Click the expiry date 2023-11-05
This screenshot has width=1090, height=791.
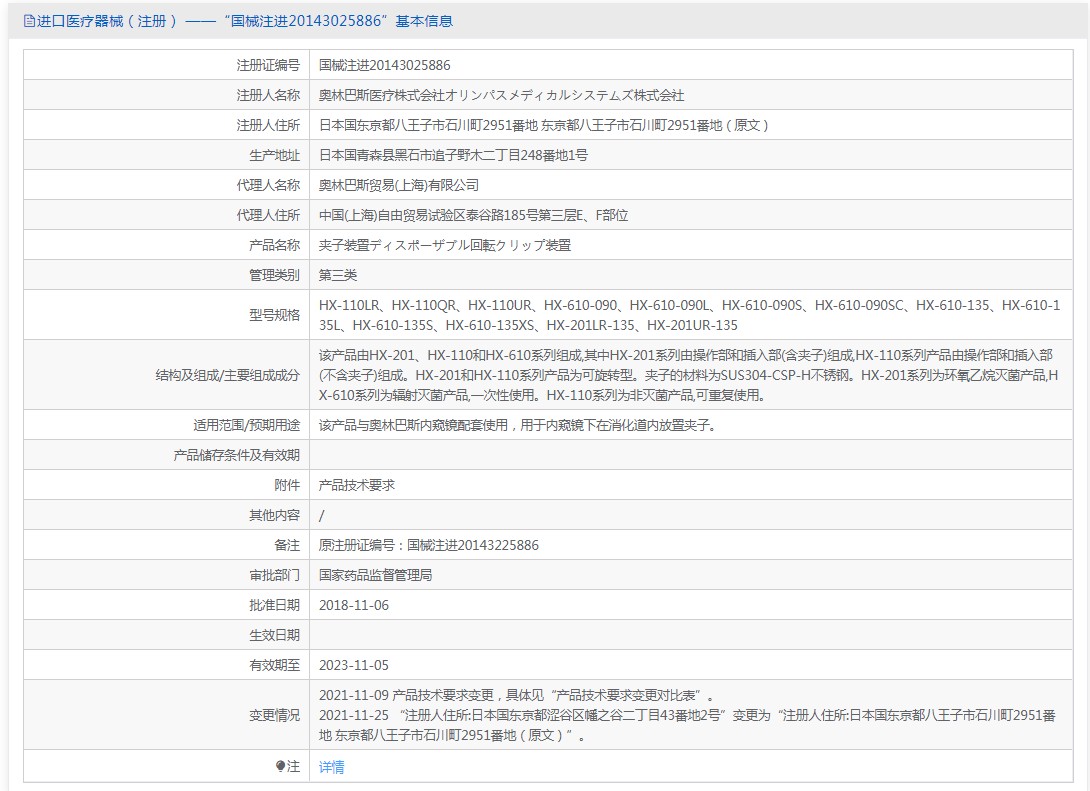click(x=353, y=665)
